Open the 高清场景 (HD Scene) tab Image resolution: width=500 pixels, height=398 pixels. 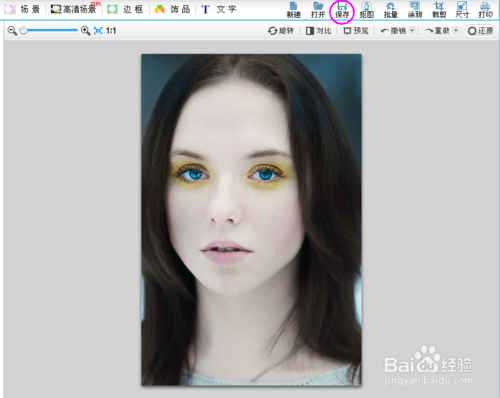pyautogui.click(x=75, y=9)
